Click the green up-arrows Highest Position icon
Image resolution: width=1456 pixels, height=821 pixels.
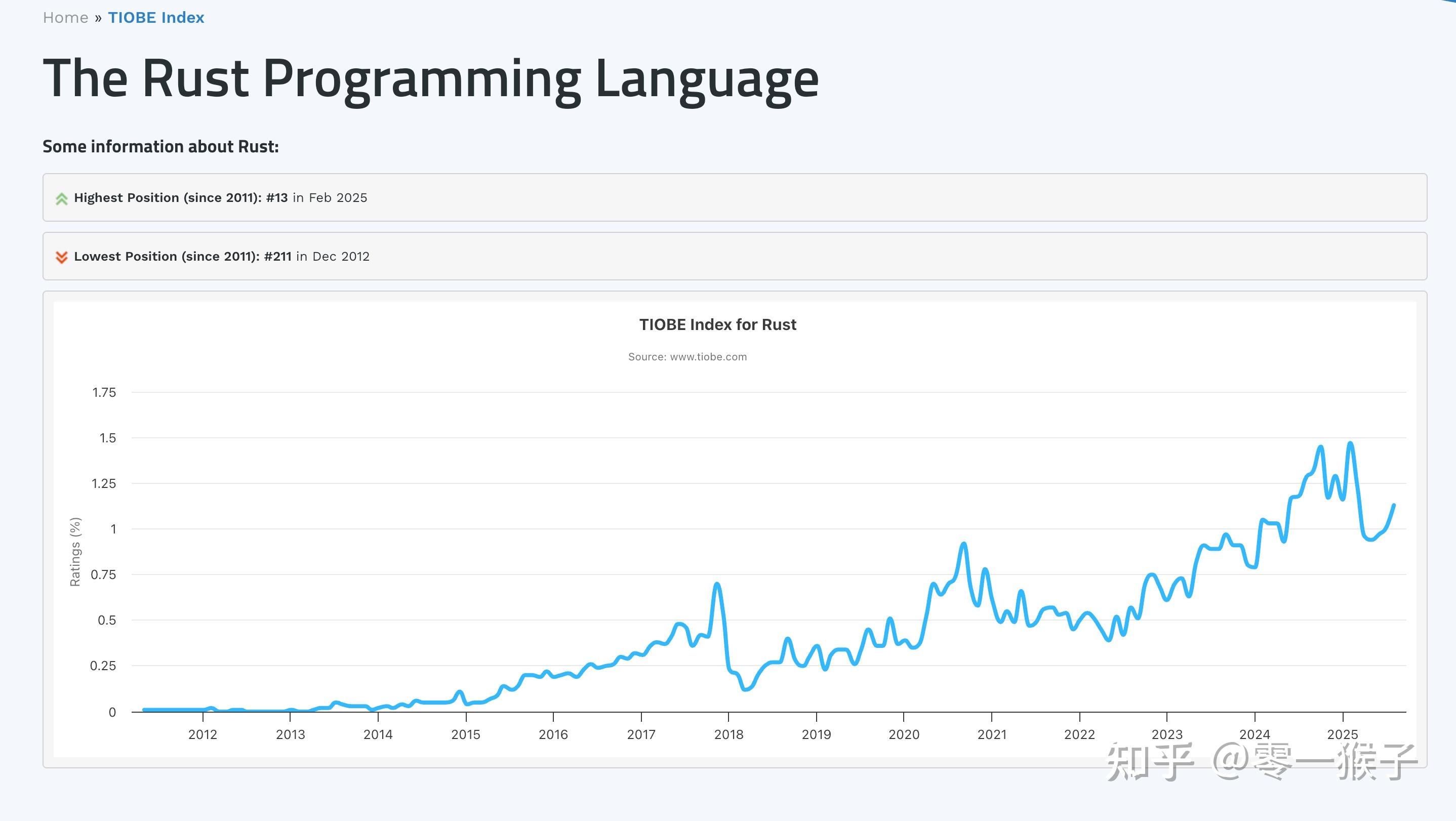pyautogui.click(x=62, y=198)
